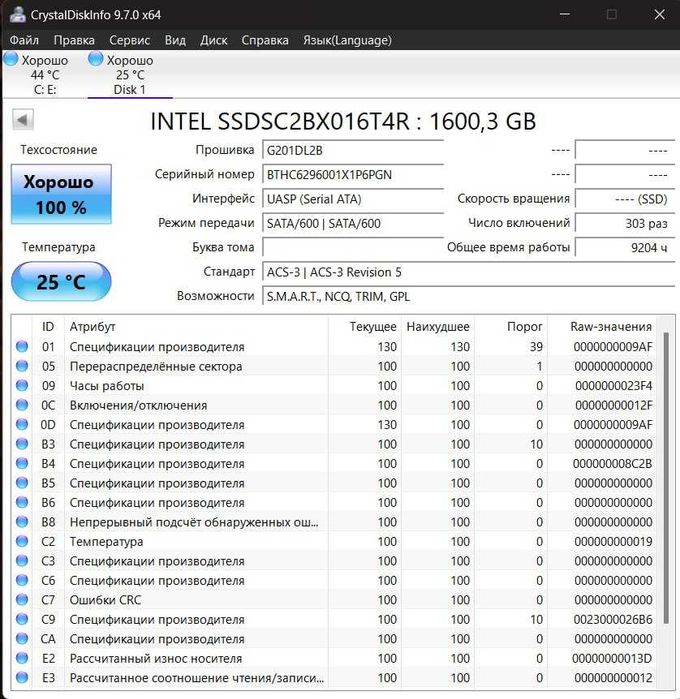Image resolution: width=680 pixels, height=699 pixels.
Task: Click status dot for attribute B6
Action: (x=22, y=502)
